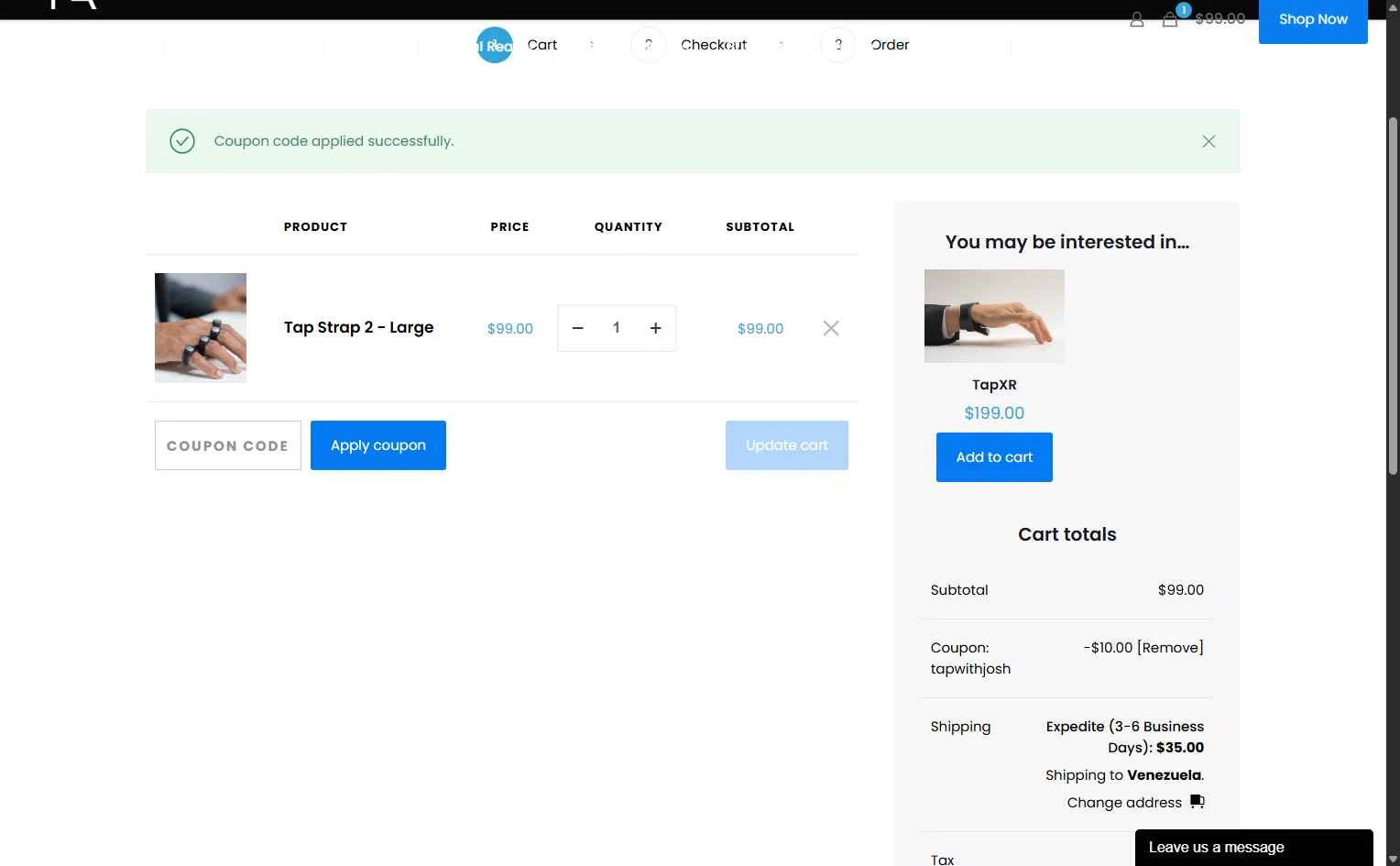Remove the tapwithjosh coupon
The image size is (1400, 866).
pos(1170,648)
